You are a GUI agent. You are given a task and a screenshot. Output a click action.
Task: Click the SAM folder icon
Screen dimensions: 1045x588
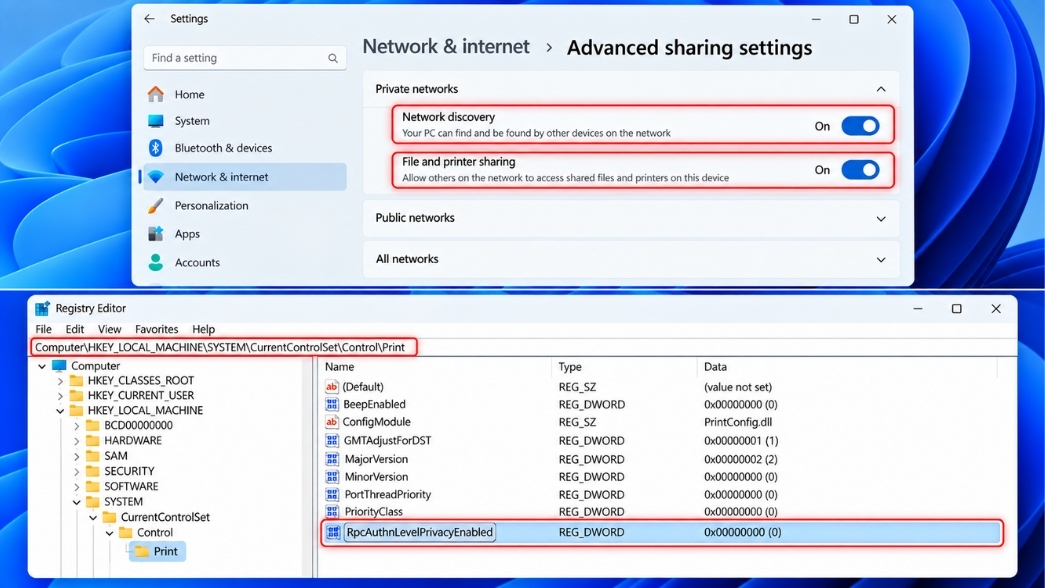click(93, 456)
